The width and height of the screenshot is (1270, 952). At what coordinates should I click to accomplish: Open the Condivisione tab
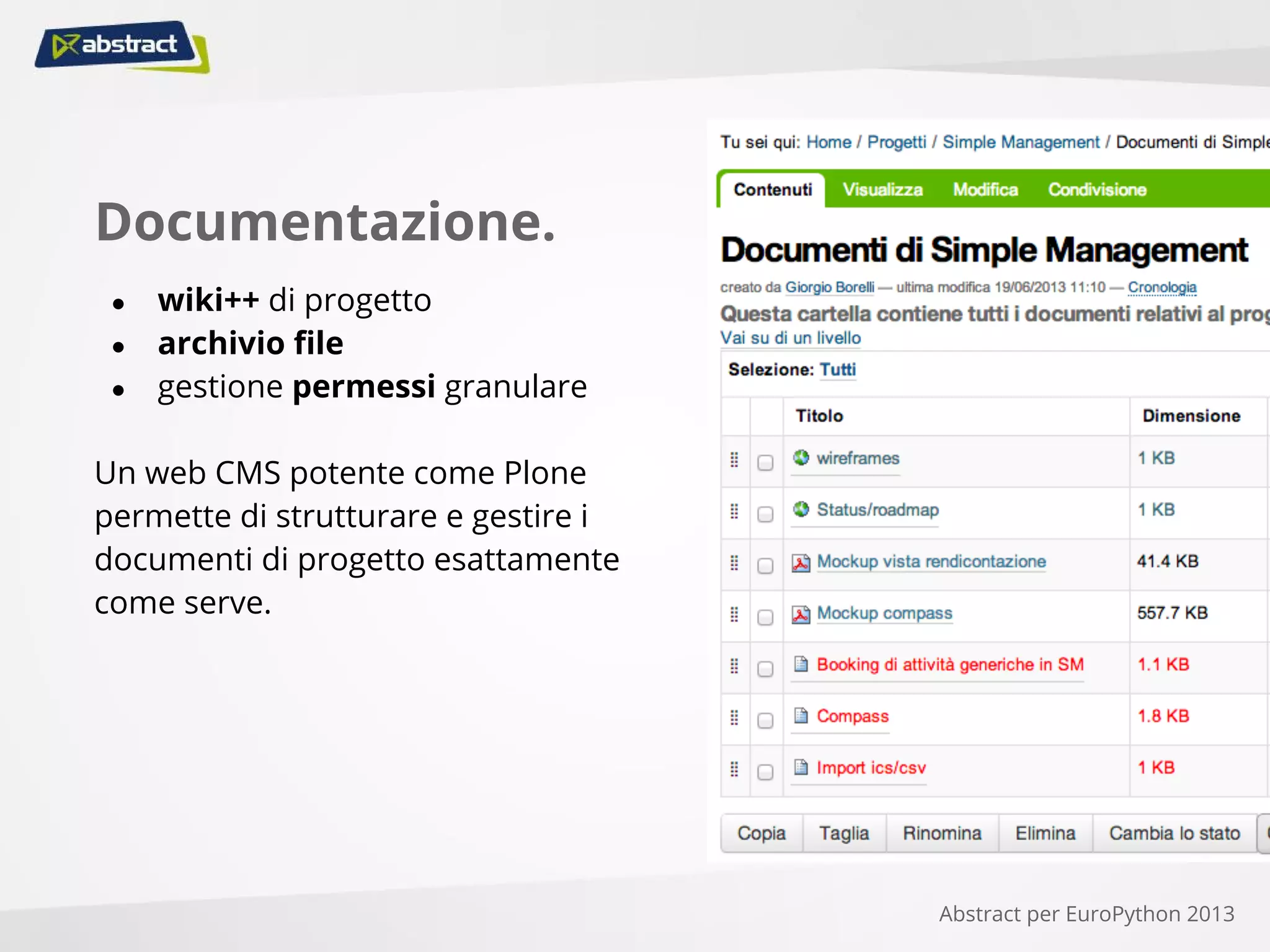coord(1097,190)
